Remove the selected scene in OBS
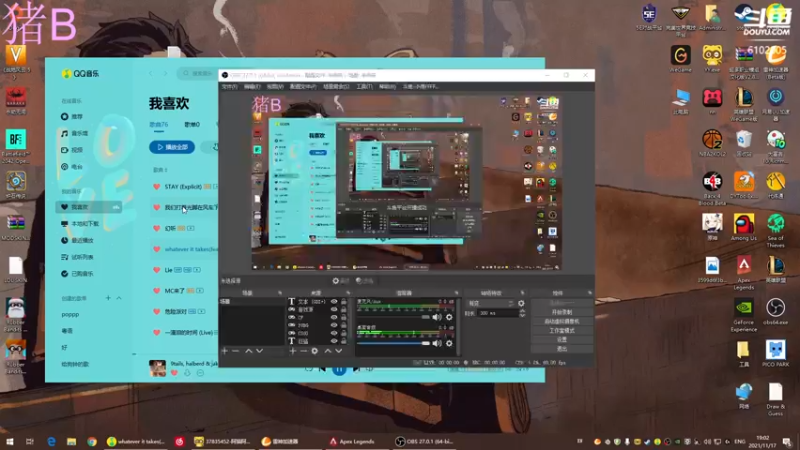 [235, 351]
